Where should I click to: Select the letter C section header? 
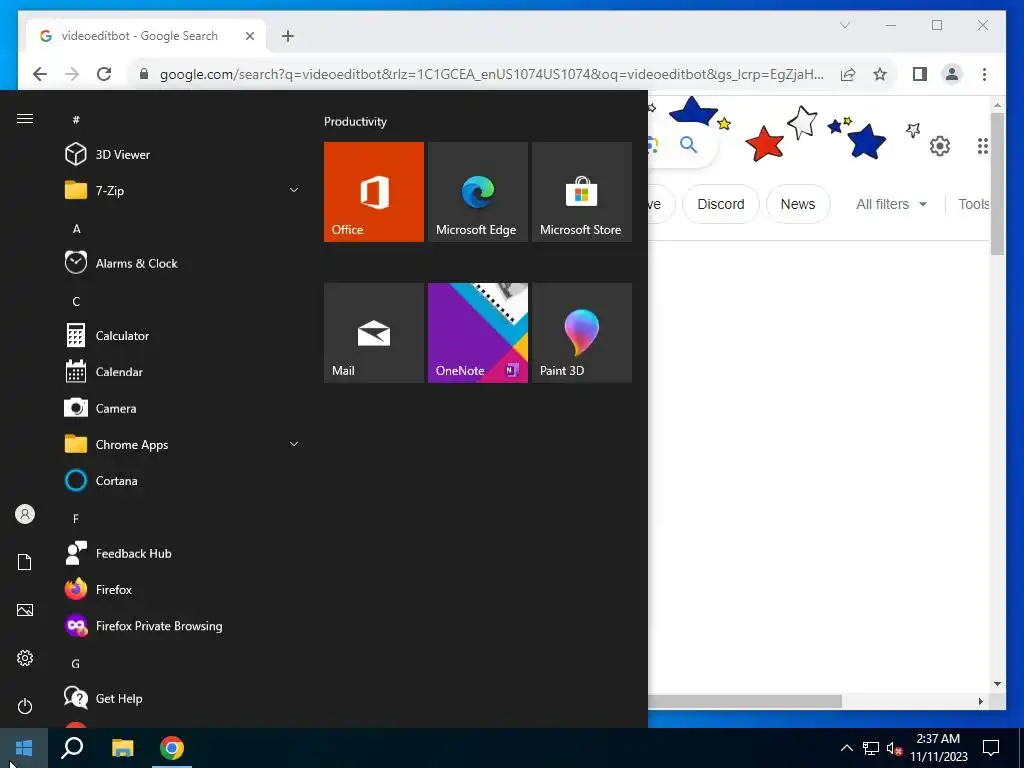pos(76,301)
